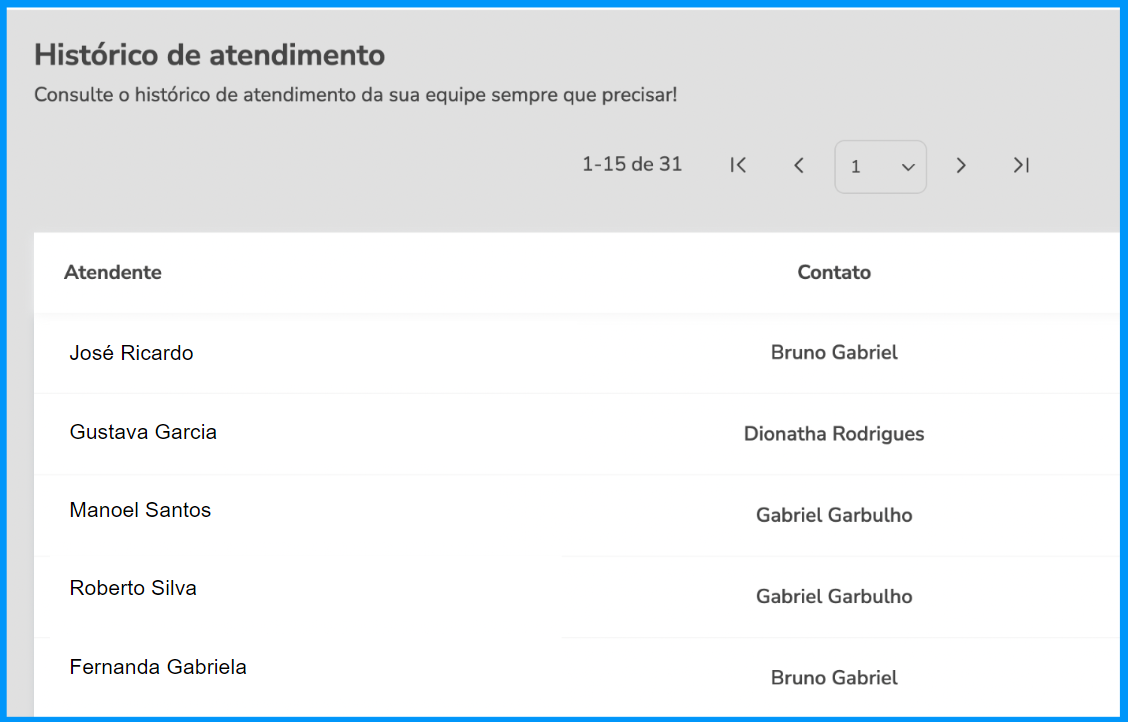Screen dimensions: 1128x722
Task: Select attendant Gustava Garcia
Action: click(143, 432)
